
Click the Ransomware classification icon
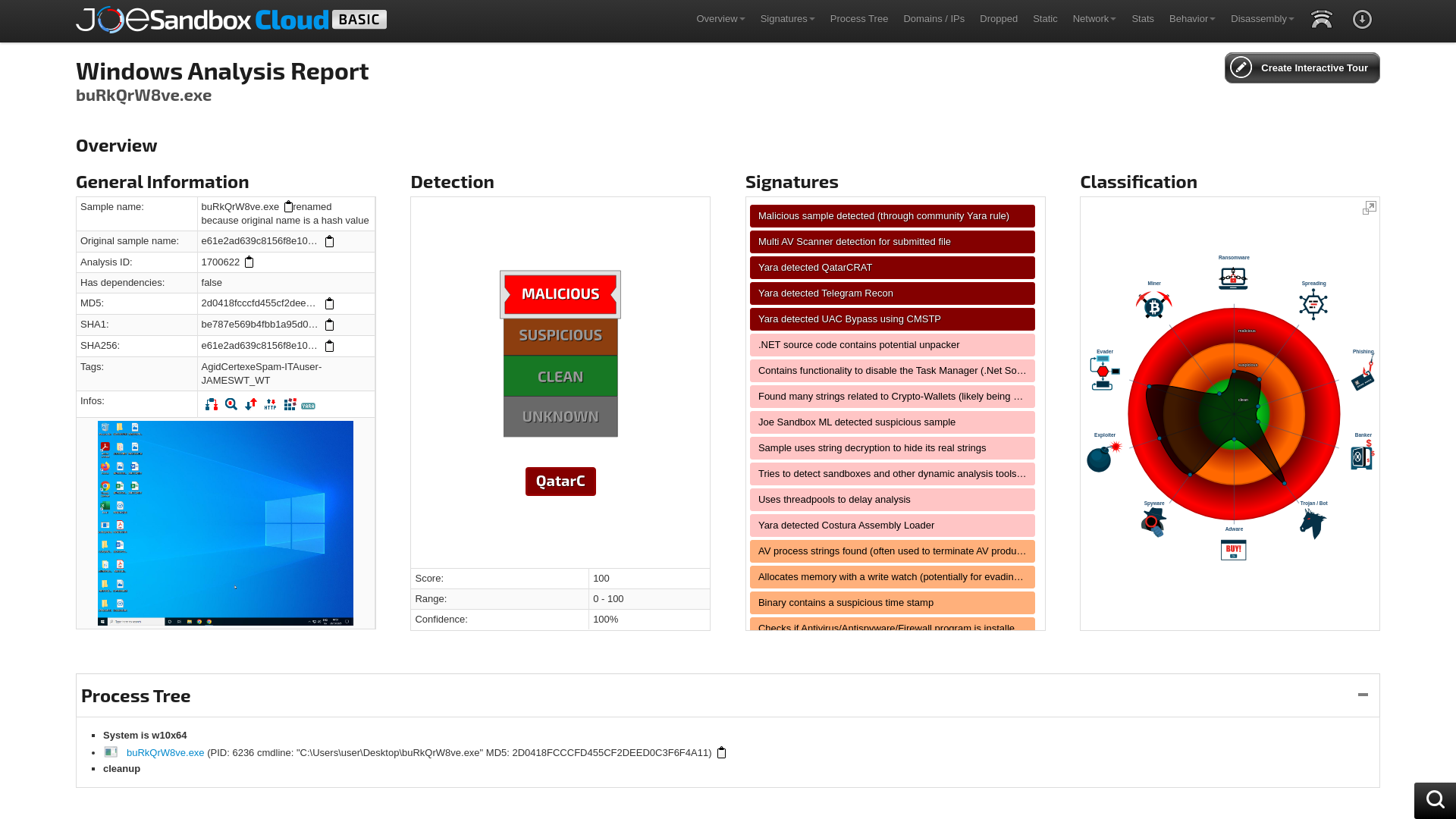point(1234,278)
